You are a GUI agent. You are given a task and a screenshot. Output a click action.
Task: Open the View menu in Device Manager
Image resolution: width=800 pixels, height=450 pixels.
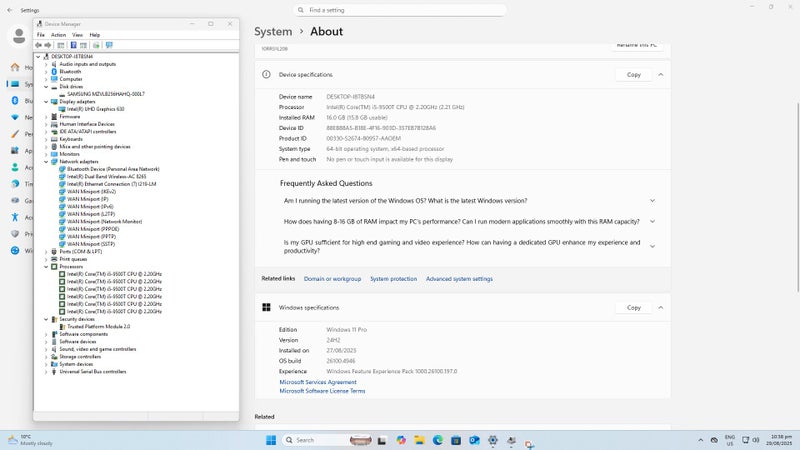tap(77, 35)
